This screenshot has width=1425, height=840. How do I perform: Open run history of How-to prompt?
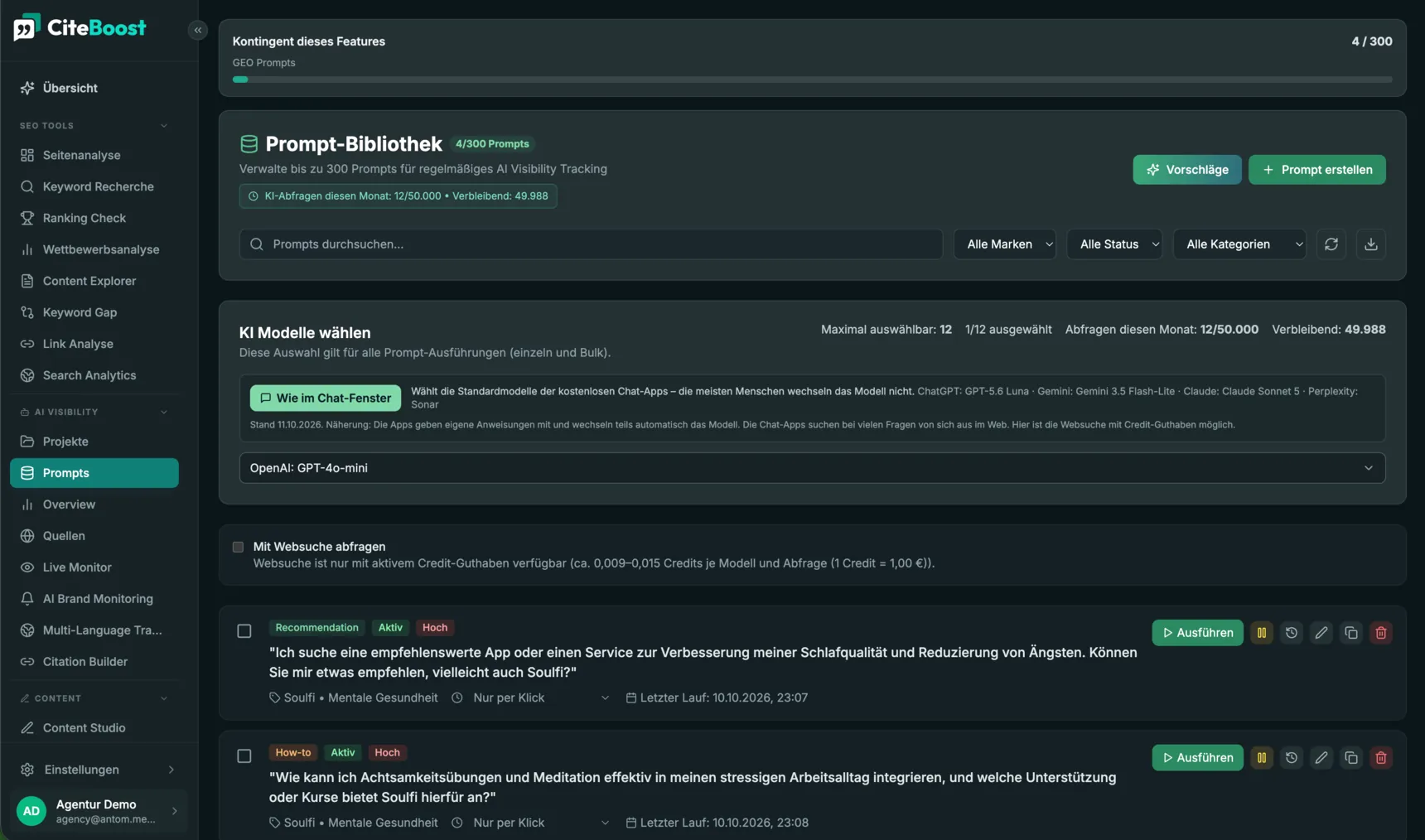click(x=1292, y=758)
